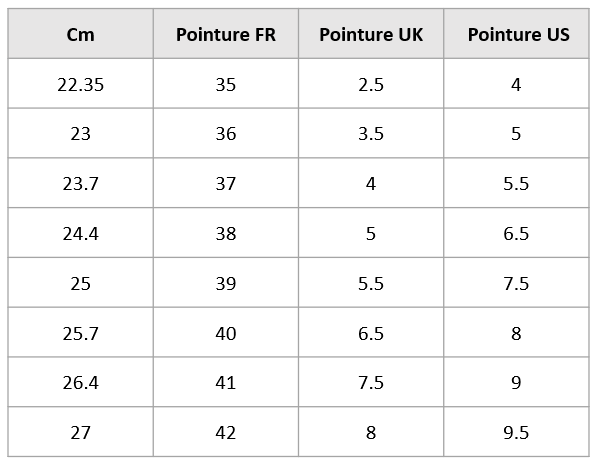Screen dimensions: 597x468
Task: Select the FR size 37 cell
Action: [x=226, y=183]
